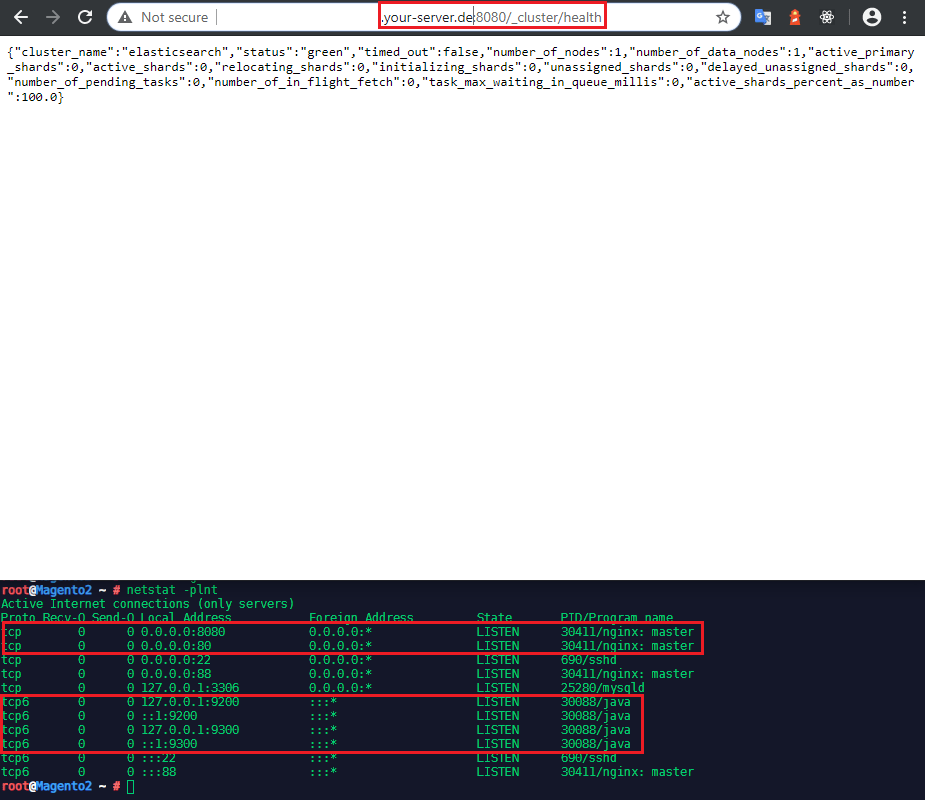Reload the current page
This screenshot has height=800, width=925.
coord(85,17)
